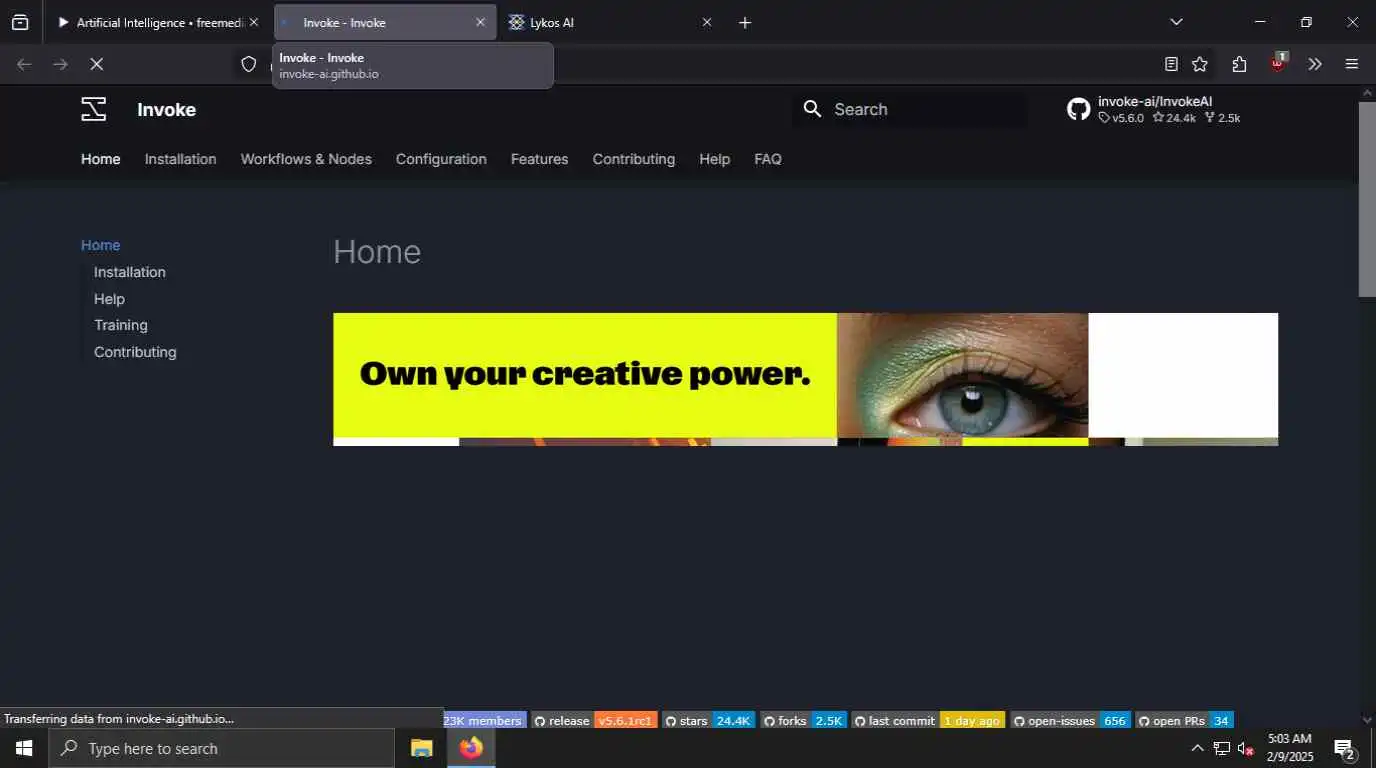Click the open-issues 656 badge

coord(1071,720)
